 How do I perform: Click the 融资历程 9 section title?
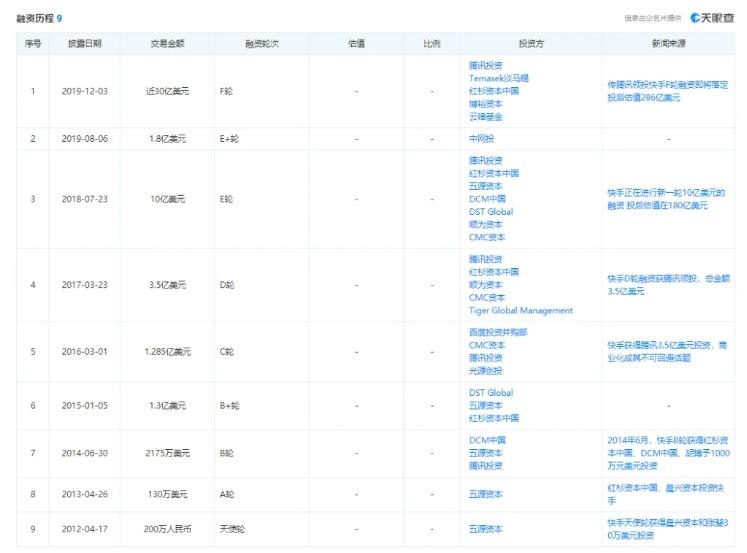pyautogui.click(x=39, y=19)
